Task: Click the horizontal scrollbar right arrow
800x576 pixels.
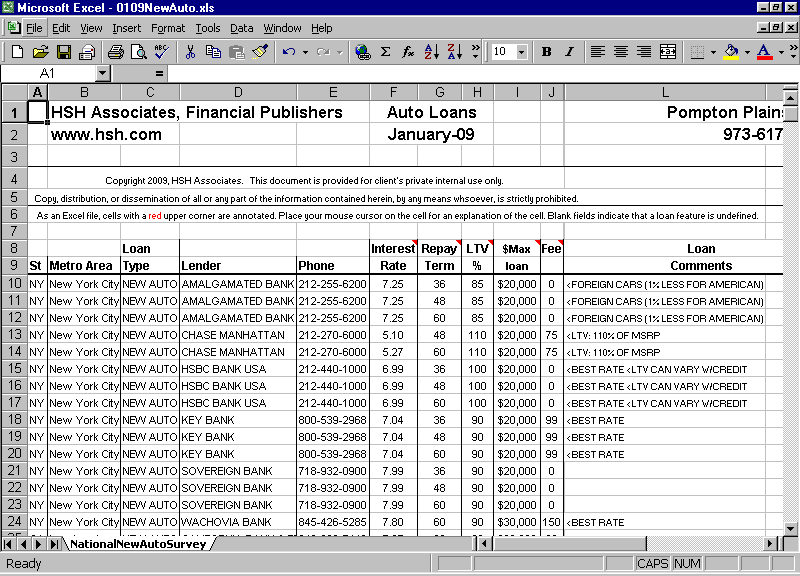Action: (x=770, y=544)
